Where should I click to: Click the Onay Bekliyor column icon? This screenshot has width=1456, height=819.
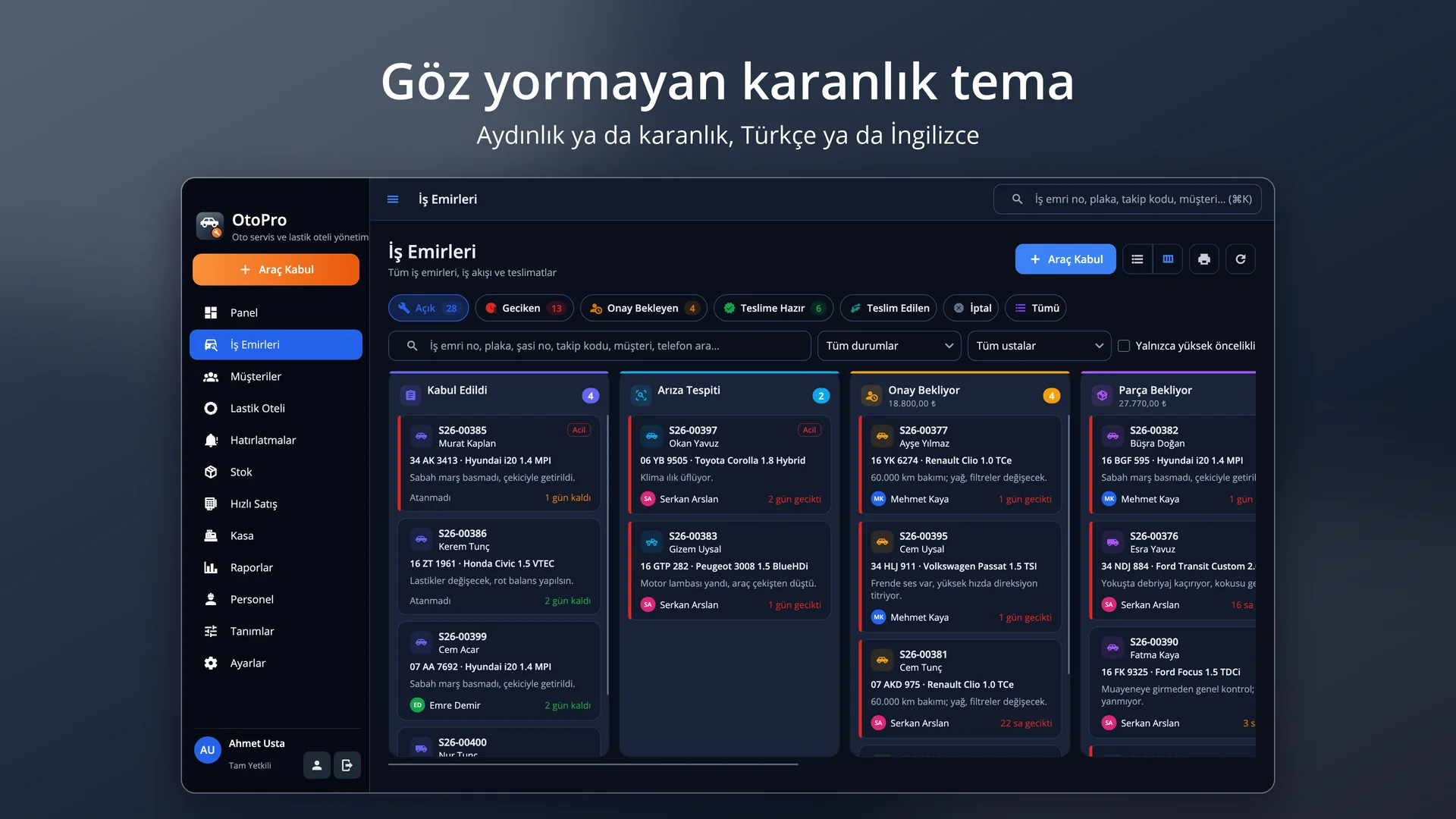coord(871,395)
